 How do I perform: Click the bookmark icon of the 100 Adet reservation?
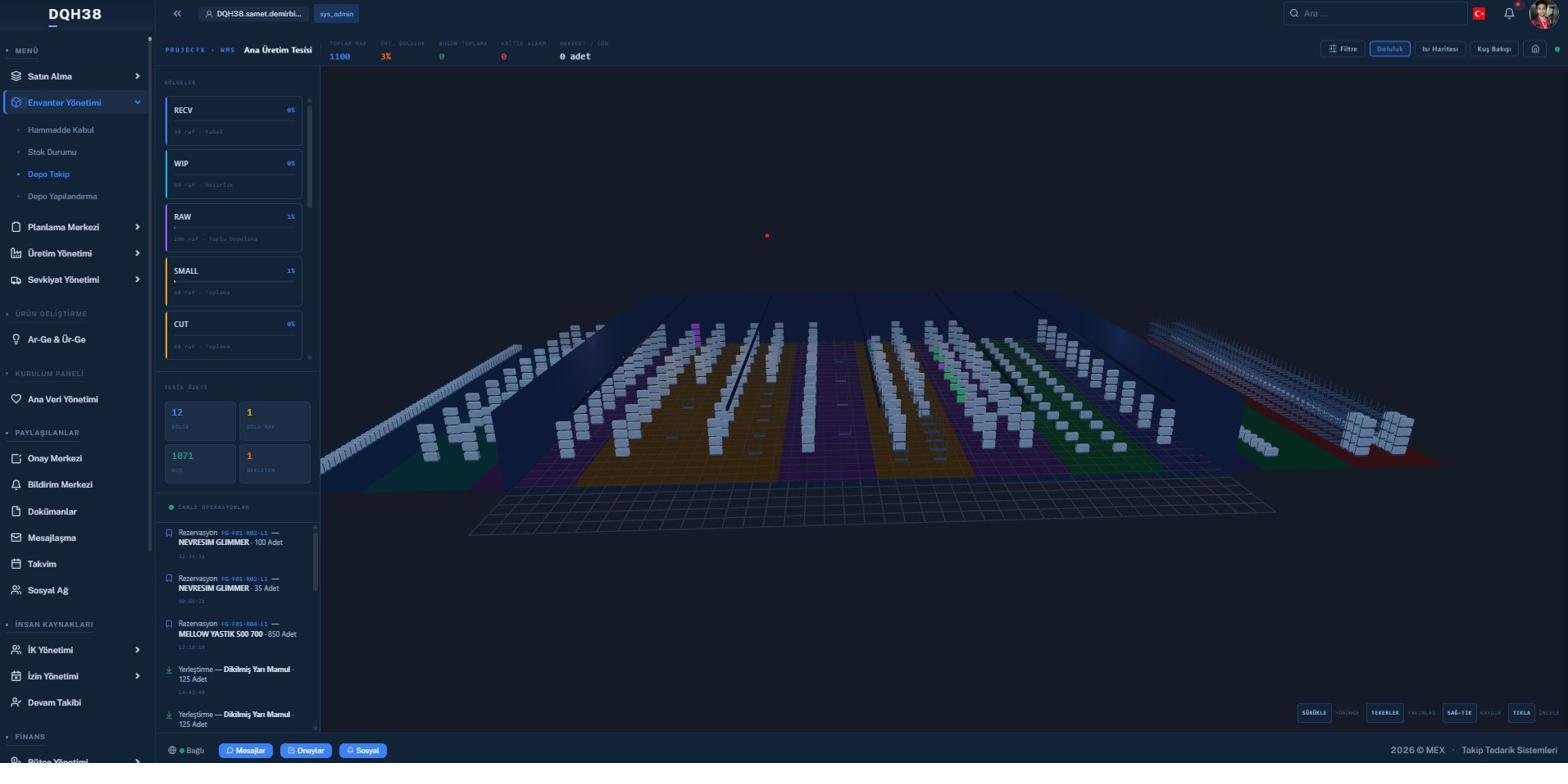point(169,533)
